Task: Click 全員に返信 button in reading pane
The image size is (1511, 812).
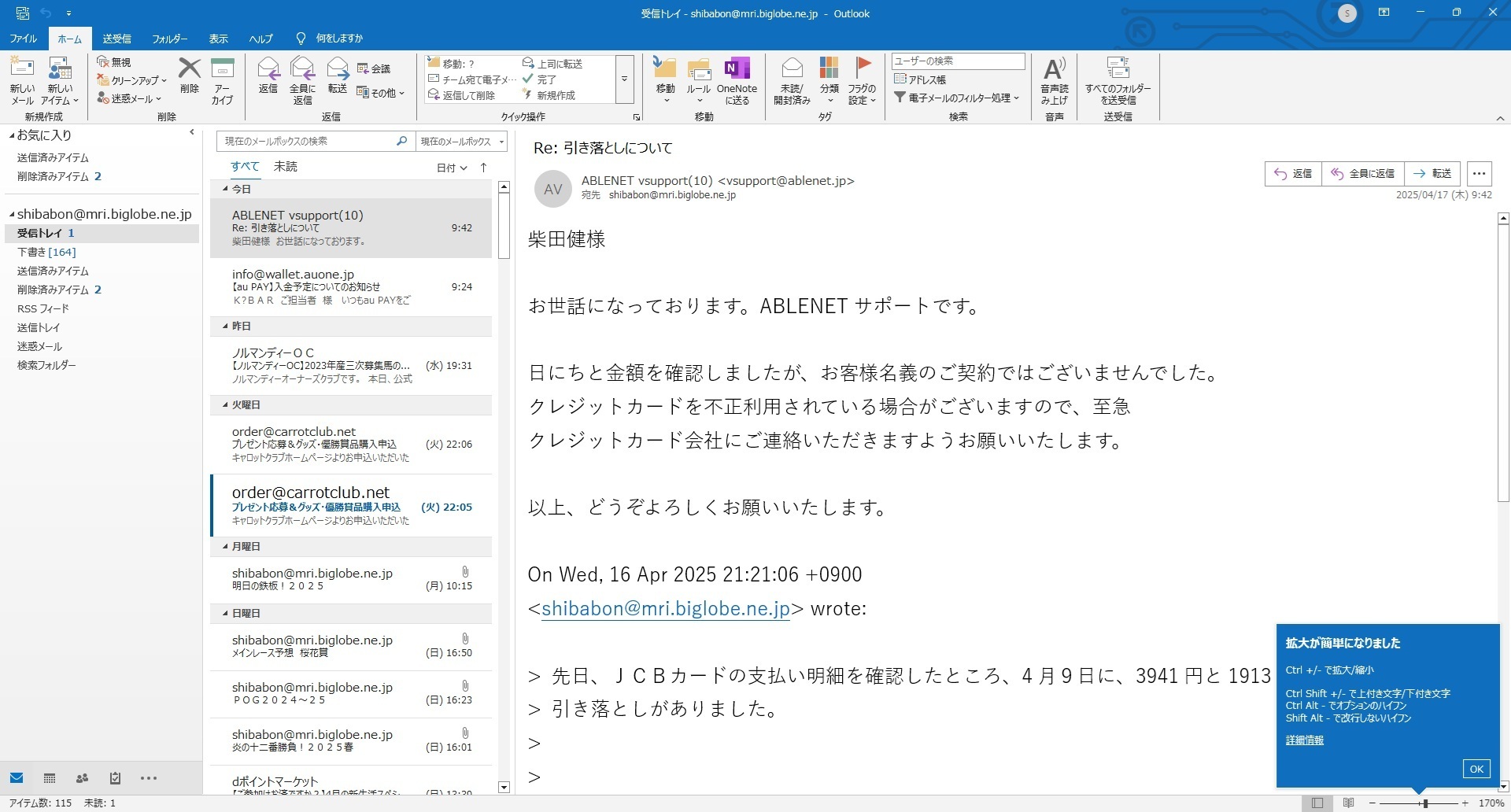Action: click(x=1363, y=174)
